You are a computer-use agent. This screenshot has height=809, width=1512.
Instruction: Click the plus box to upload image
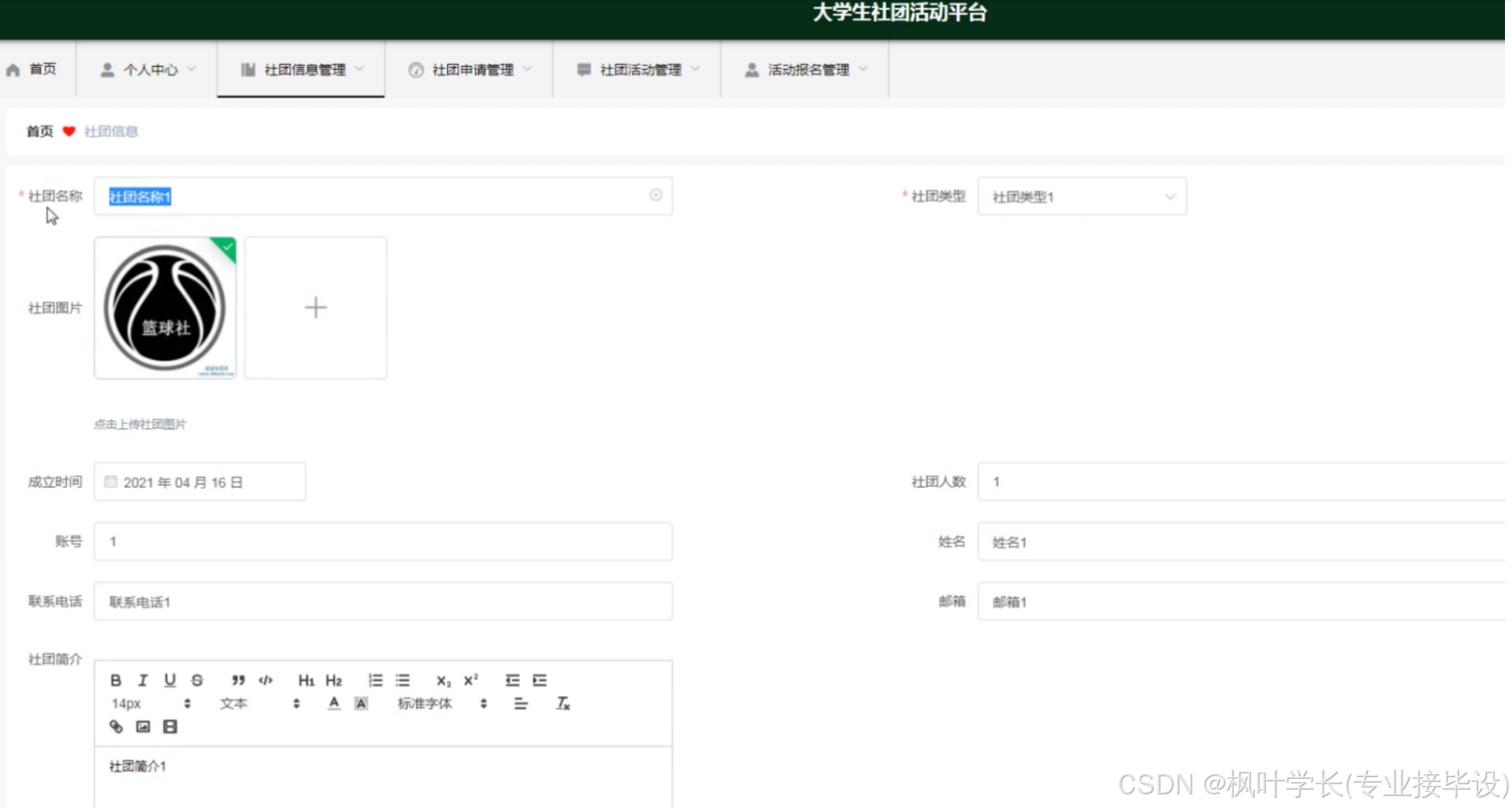click(315, 308)
